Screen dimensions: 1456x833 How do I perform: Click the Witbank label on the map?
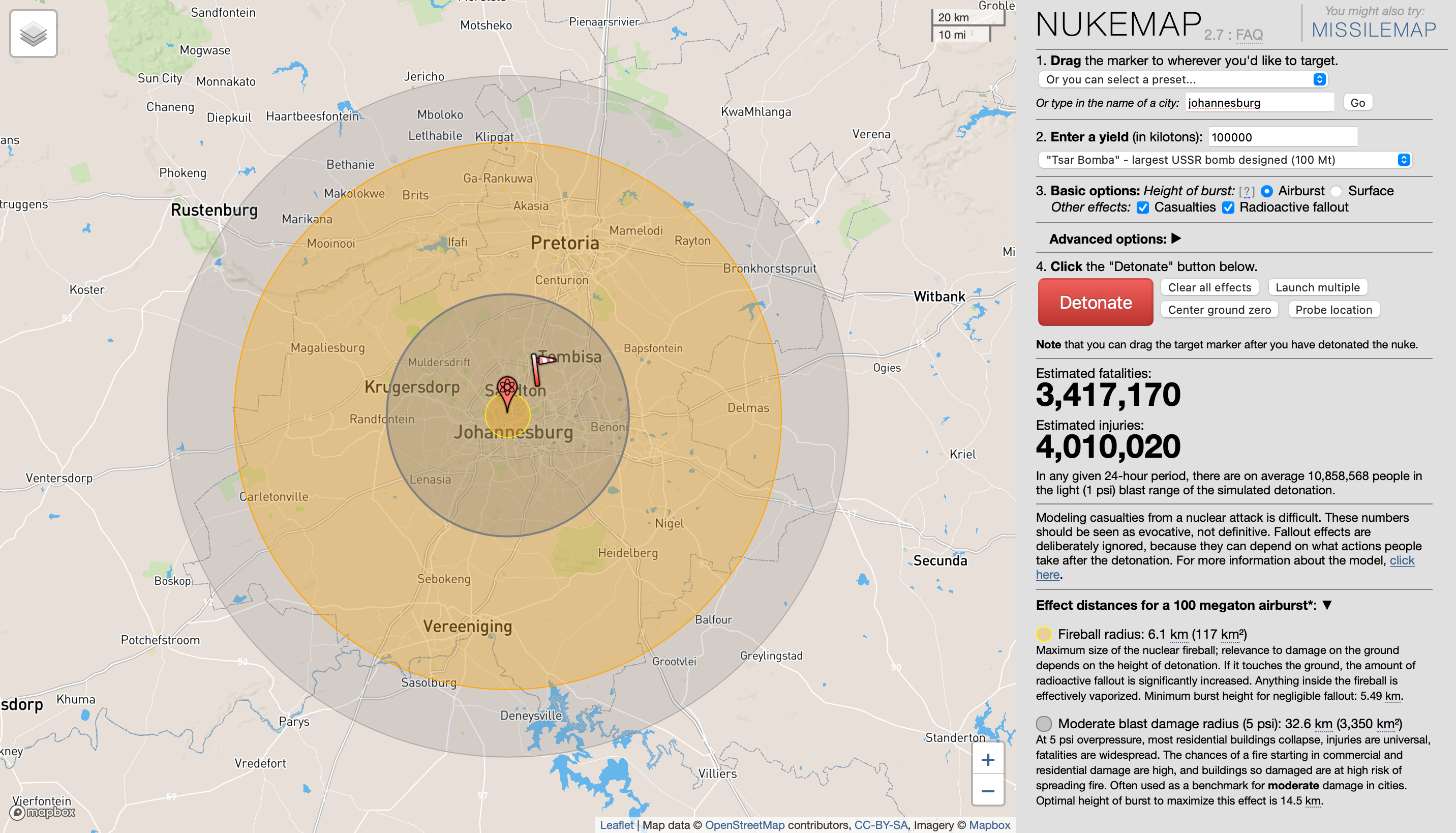point(939,296)
